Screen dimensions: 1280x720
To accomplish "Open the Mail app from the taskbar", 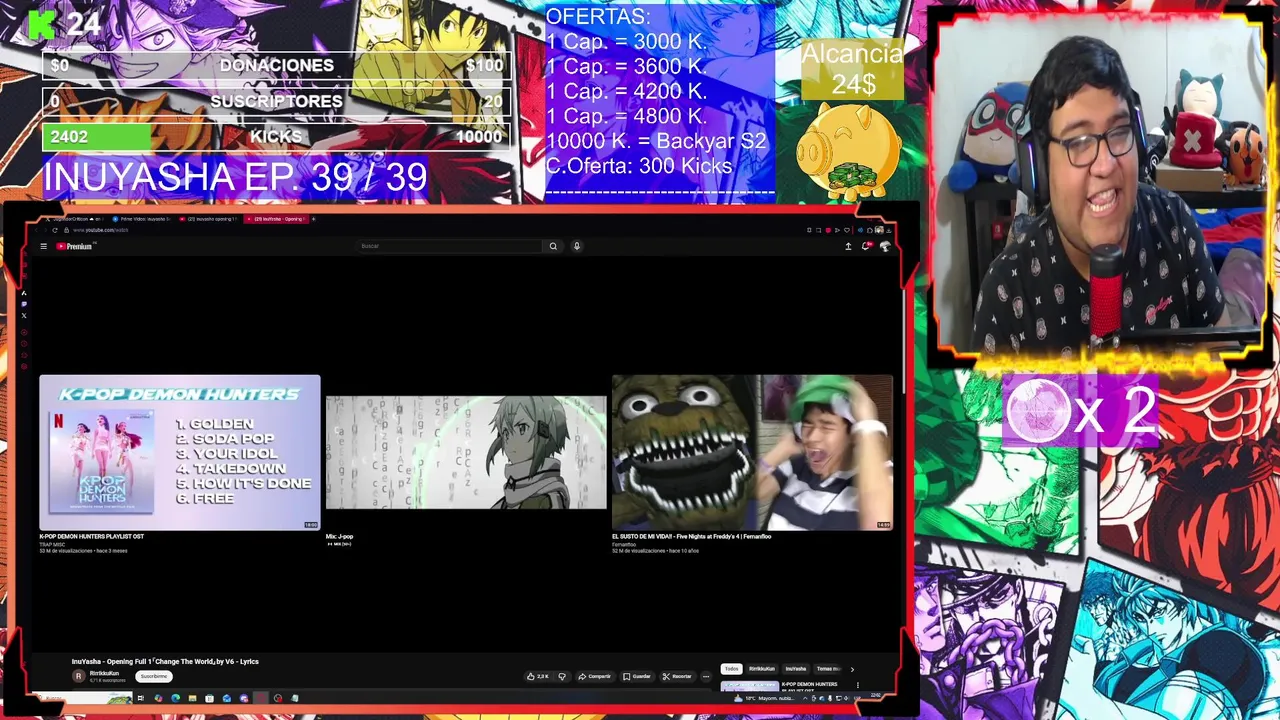I will (227, 698).
